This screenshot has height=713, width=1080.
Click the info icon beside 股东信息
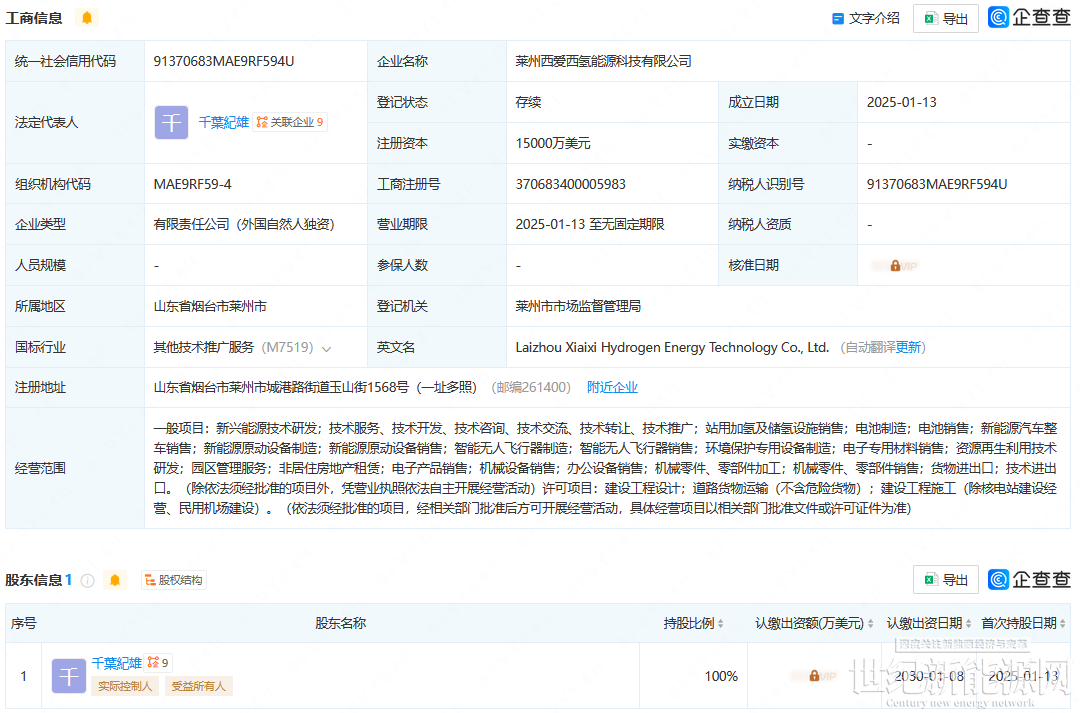[x=88, y=580]
